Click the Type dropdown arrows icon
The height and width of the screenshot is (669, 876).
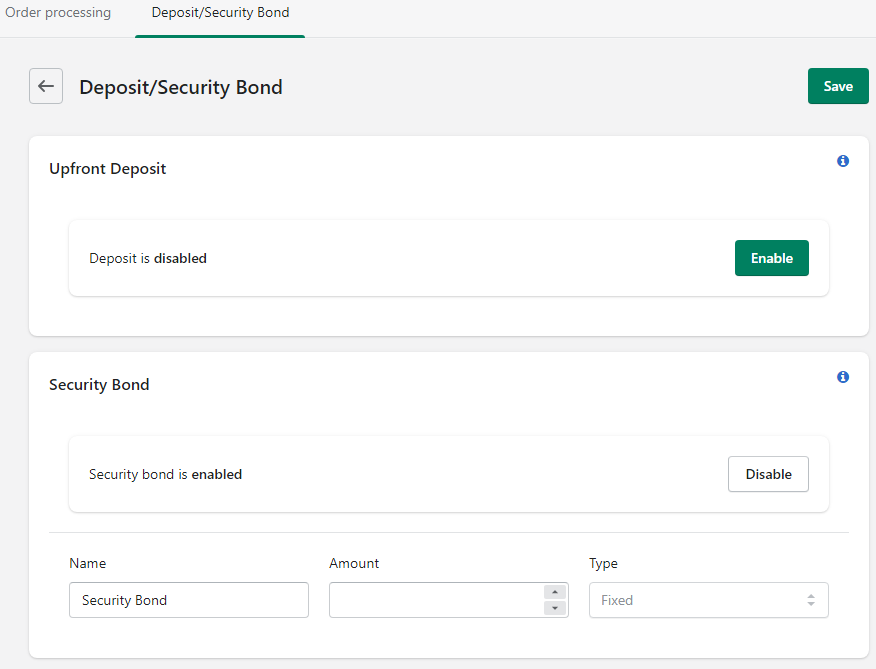tap(811, 600)
